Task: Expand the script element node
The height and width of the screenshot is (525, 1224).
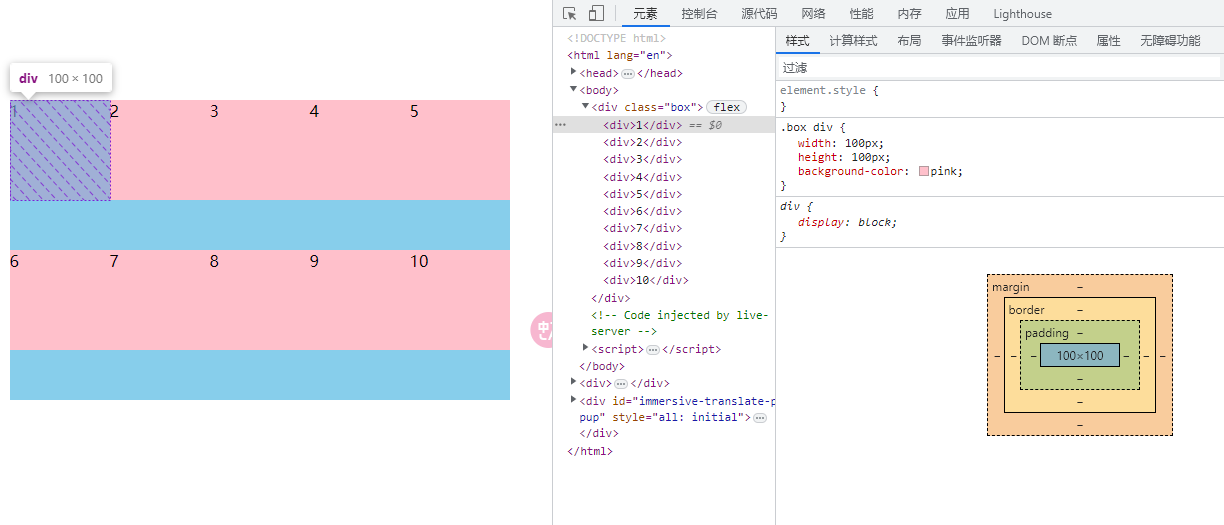Action: 586,348
